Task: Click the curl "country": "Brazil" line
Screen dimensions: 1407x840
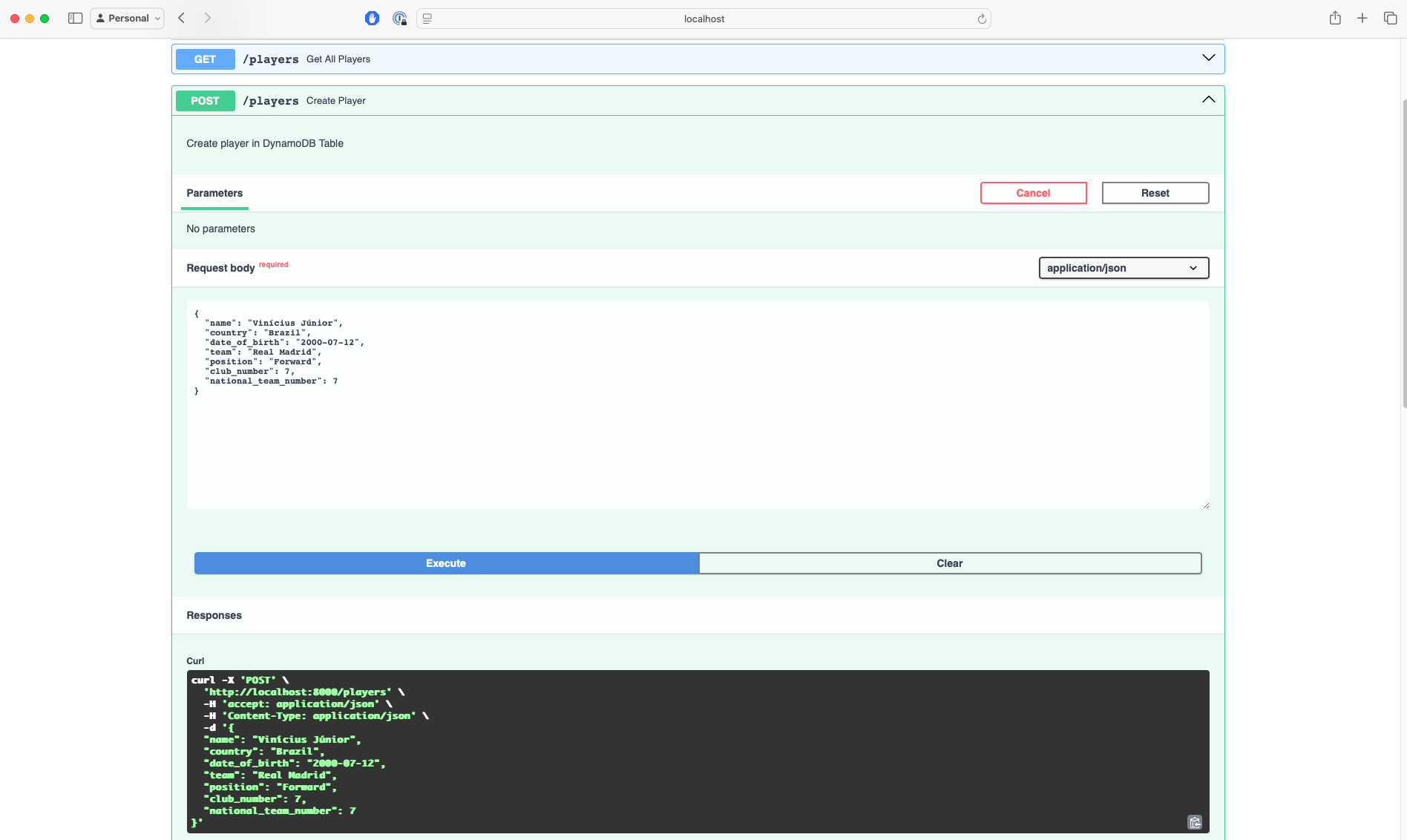Action: pos(264,751)
